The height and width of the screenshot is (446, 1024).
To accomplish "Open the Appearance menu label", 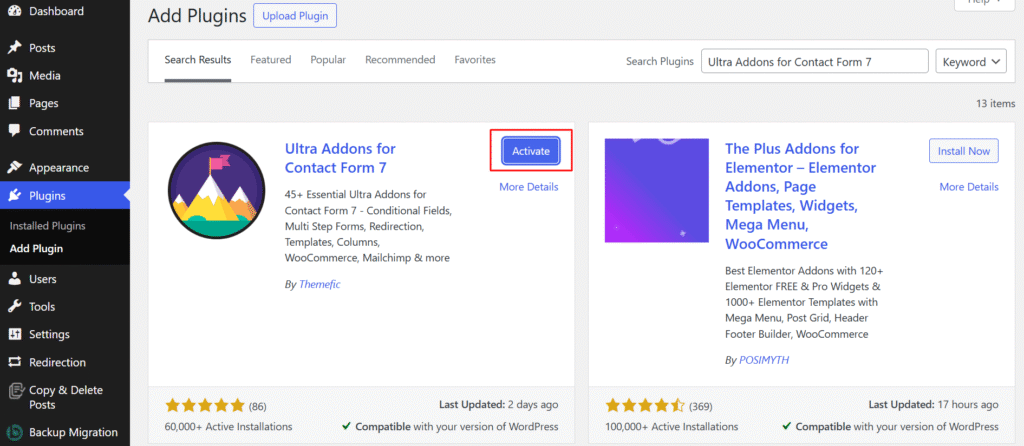I will click(59, 168).
